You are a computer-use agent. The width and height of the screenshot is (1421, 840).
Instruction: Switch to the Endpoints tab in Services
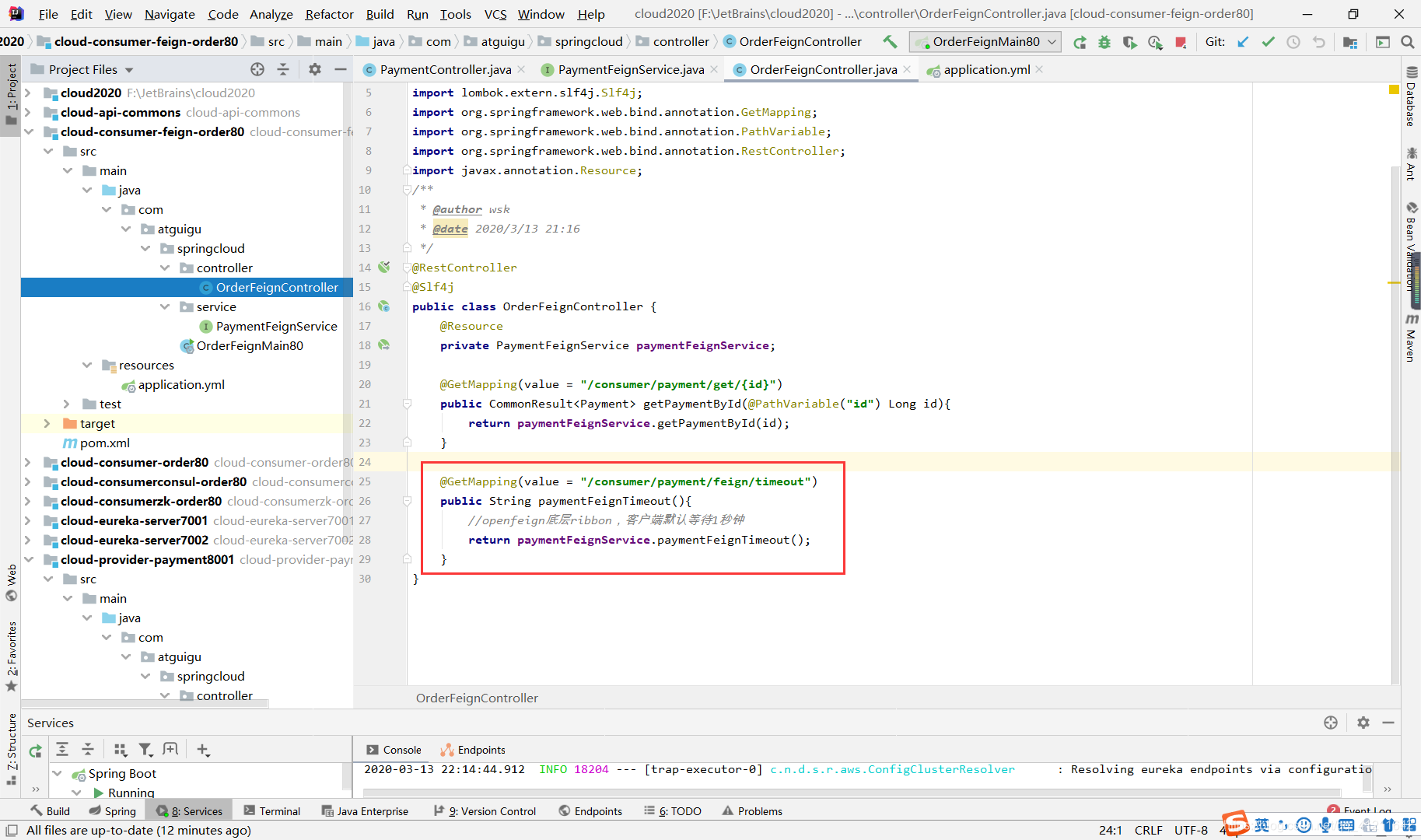tap(473, 750)
